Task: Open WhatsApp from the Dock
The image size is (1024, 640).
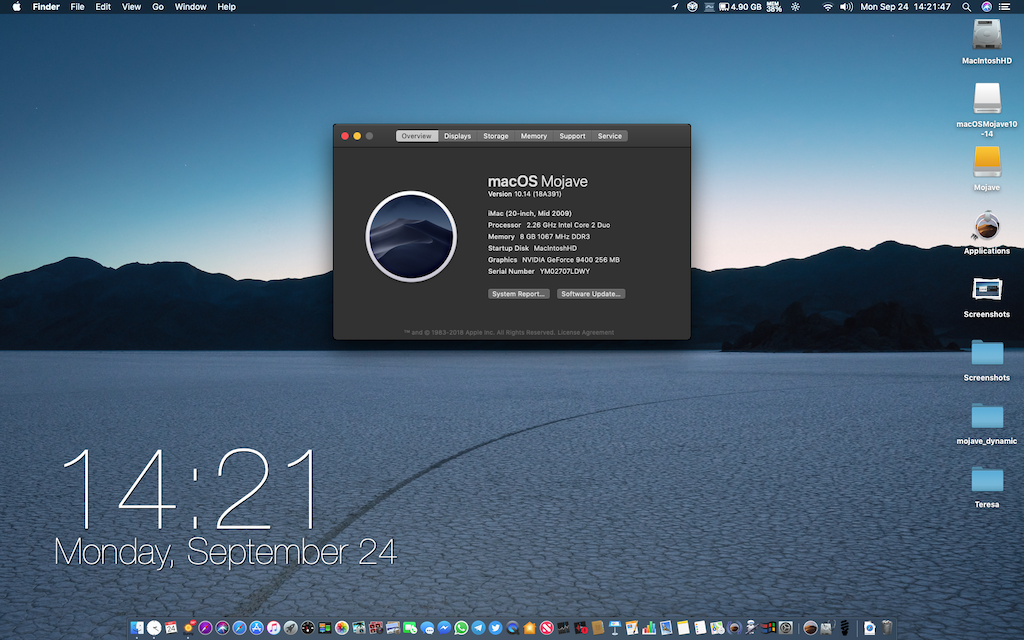Action: (x=461, y=628)
